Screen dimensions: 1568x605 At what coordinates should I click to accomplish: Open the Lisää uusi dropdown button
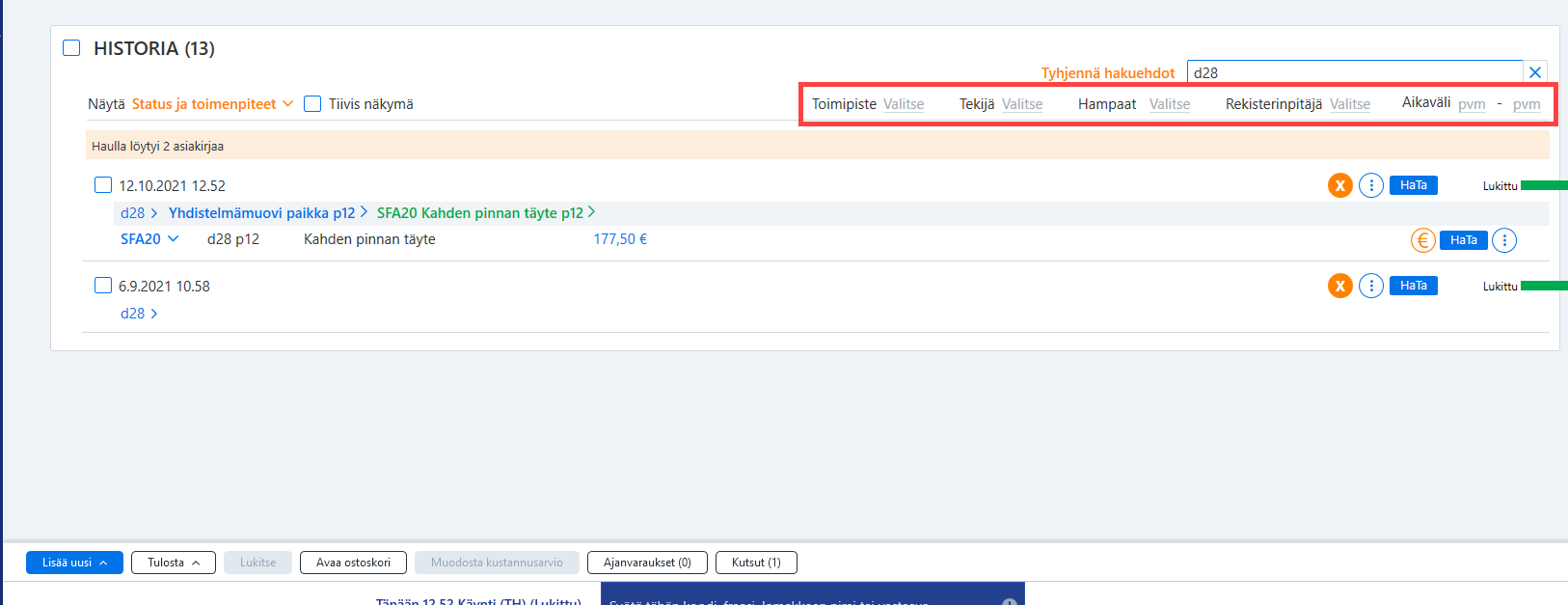pyautogui.click(x=74, y=563)
